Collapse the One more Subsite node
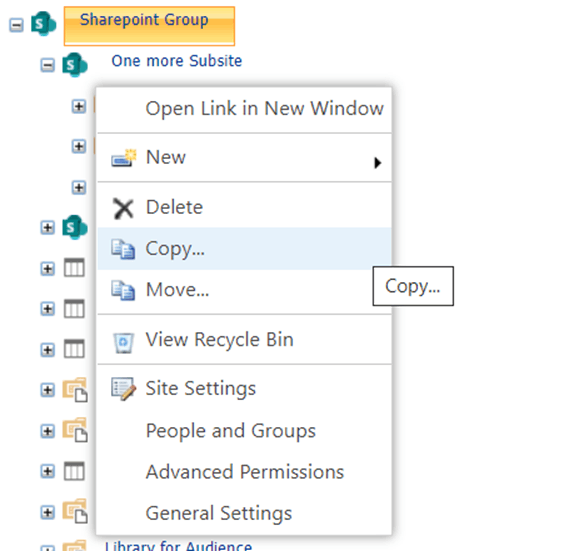This screenshot has width=574, height=551. click(47, 66)
